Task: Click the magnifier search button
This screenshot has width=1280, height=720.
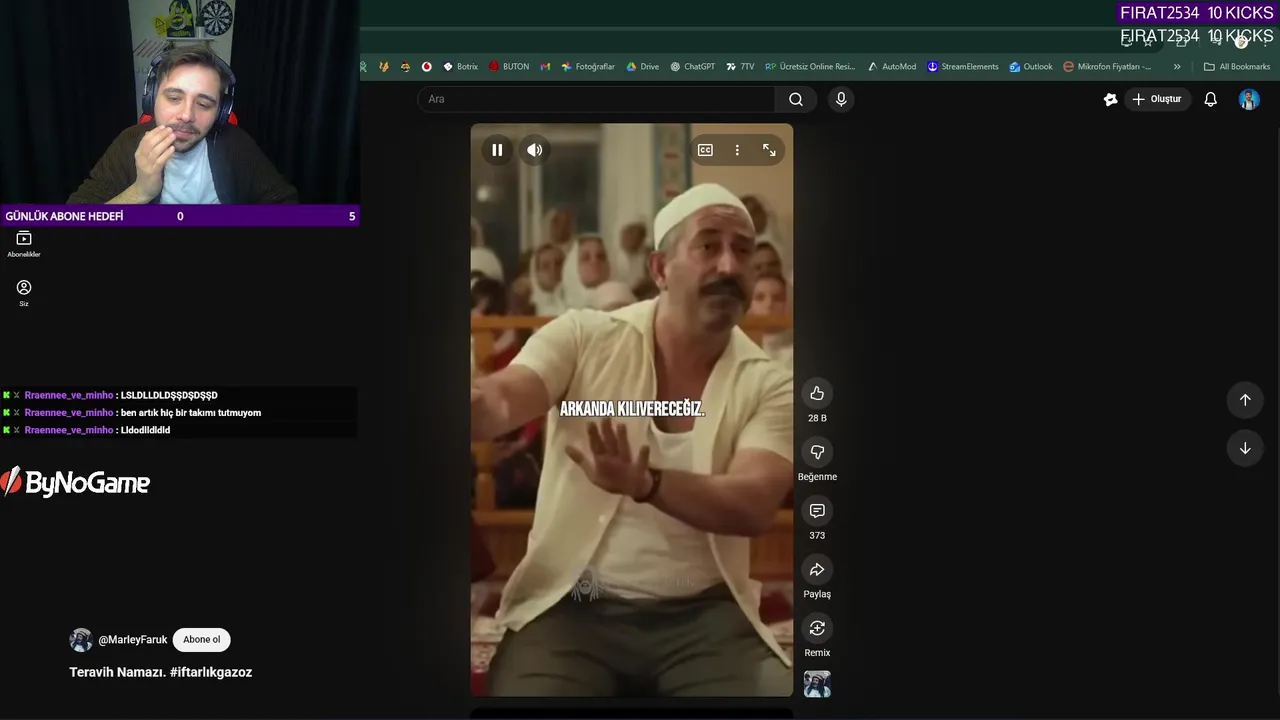Action: (796, 99)
